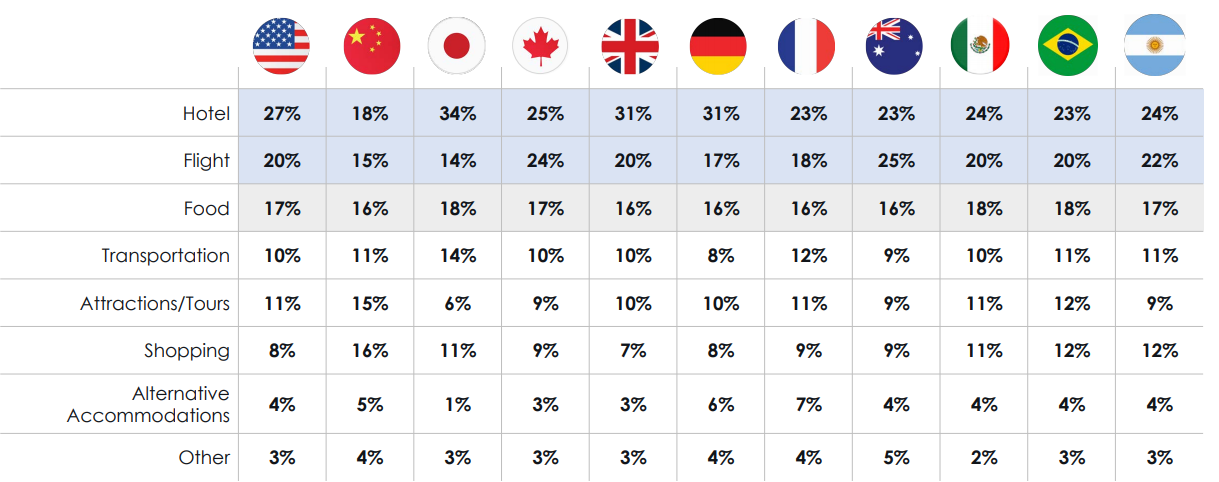Select the China flag icon

371,46
